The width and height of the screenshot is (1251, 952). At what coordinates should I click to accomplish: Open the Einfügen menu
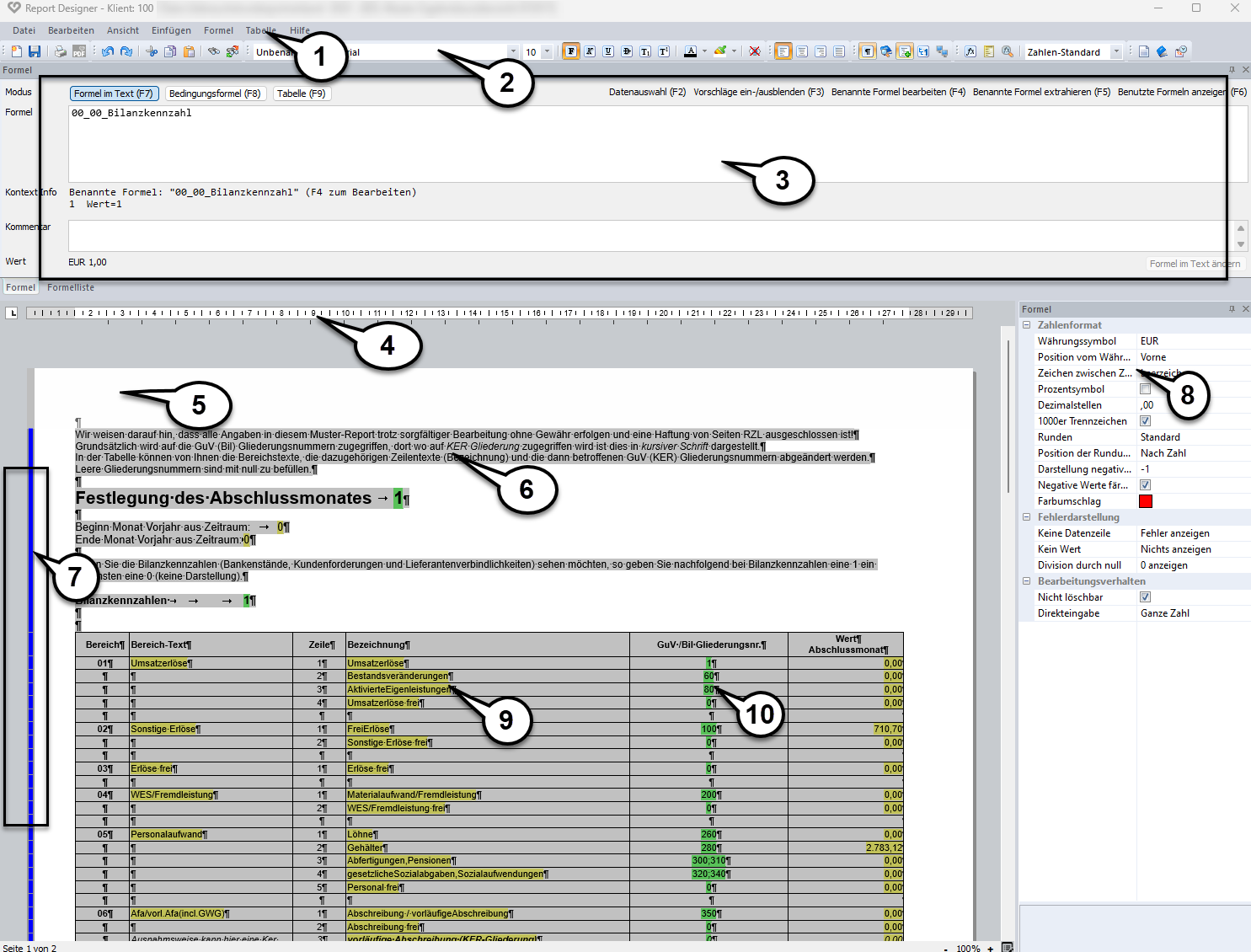click(x=171, y=30)
